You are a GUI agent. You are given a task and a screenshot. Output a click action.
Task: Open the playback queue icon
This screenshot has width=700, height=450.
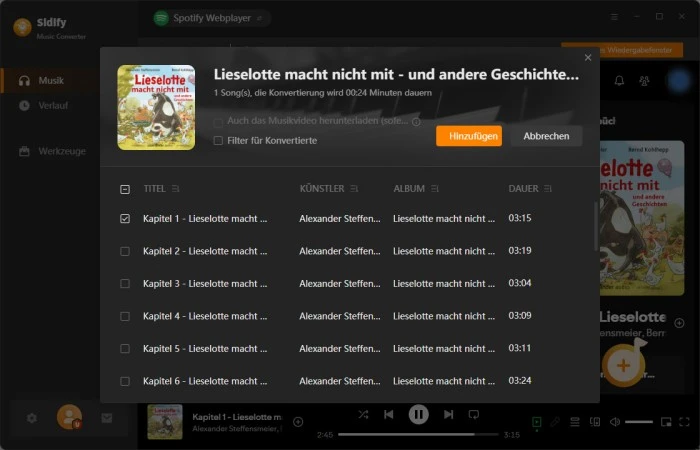575,422
